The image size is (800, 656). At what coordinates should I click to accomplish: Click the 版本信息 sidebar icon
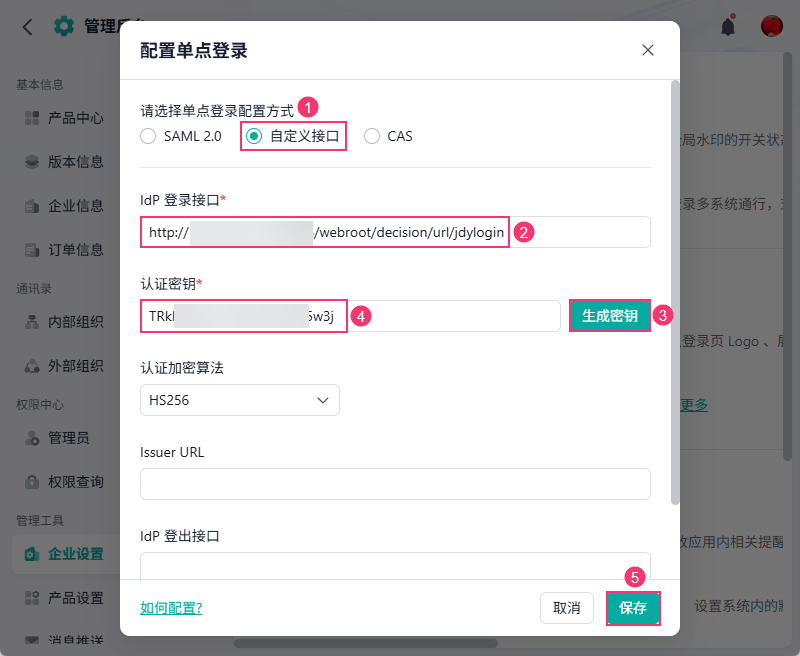point(32,162)
